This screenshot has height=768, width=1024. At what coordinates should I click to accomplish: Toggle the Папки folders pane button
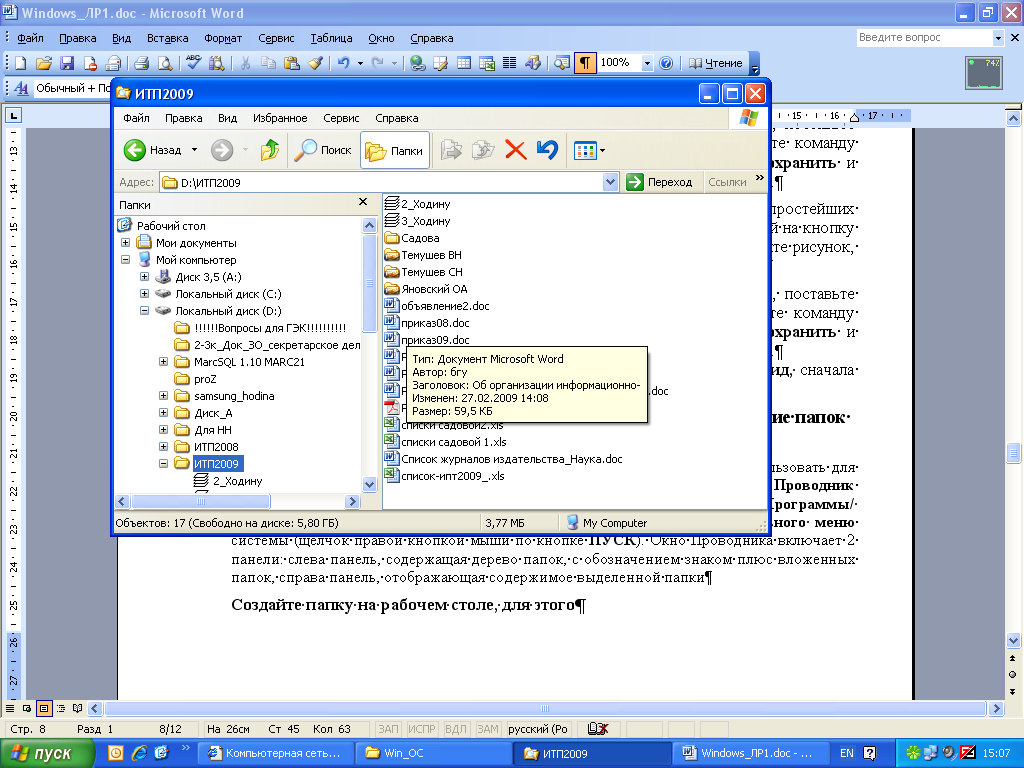[x=394, y=151]
